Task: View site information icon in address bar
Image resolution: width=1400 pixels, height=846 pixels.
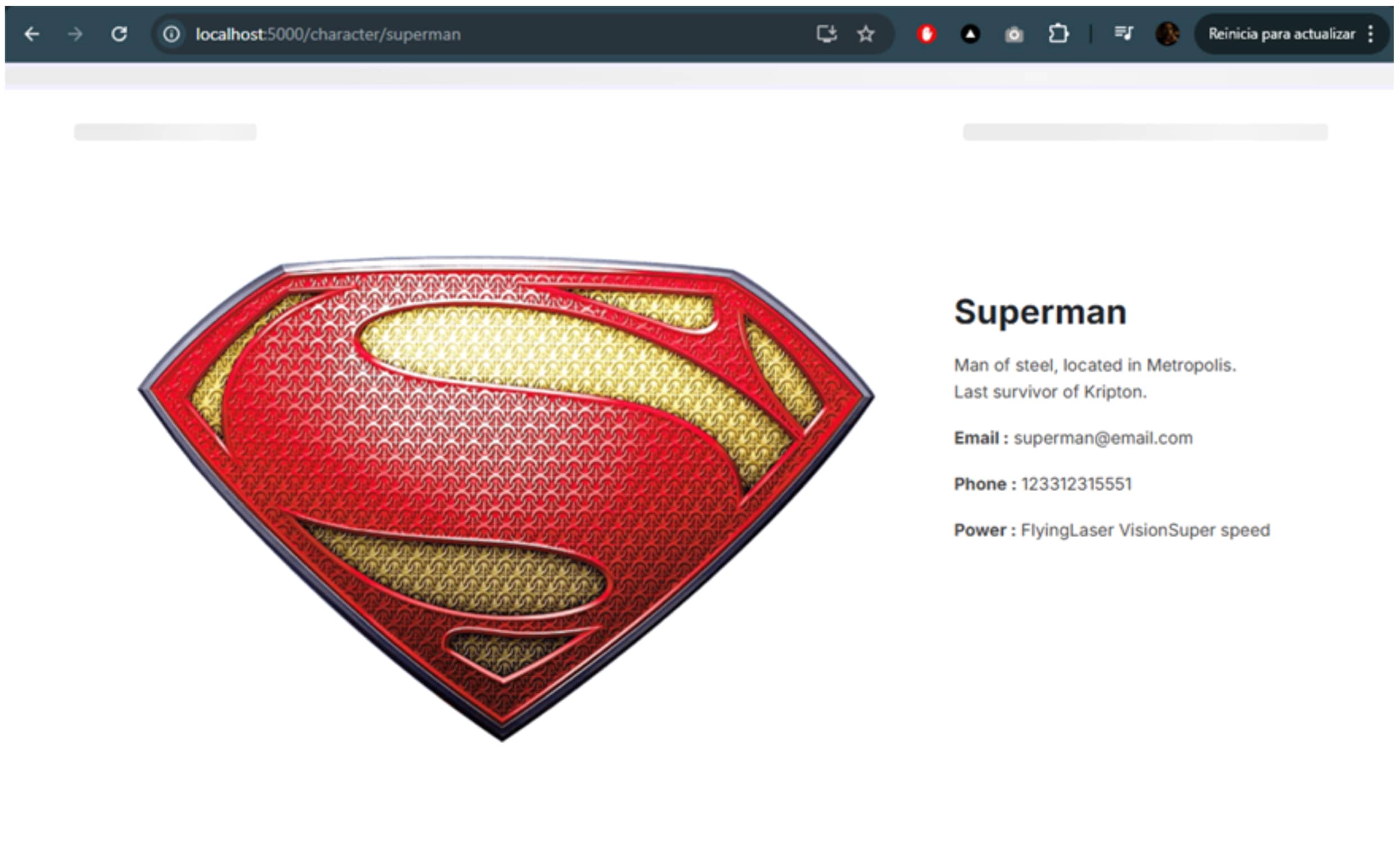Action: tap(171, 35)
